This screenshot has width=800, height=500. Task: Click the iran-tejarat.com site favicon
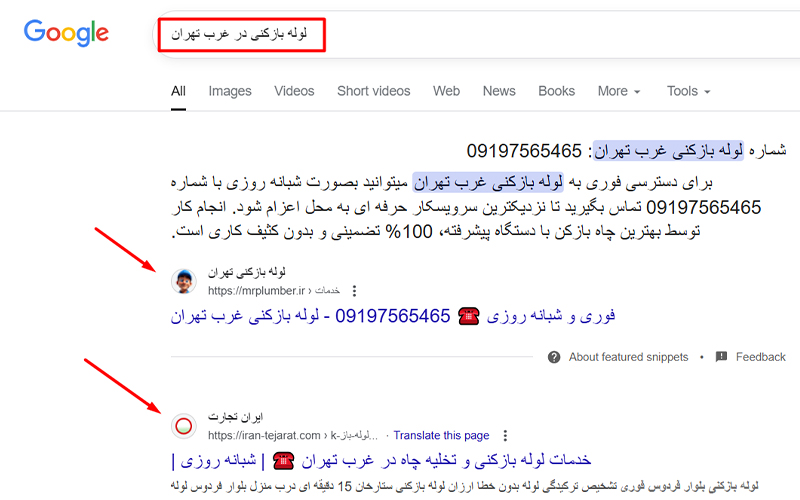pos(184,426)
